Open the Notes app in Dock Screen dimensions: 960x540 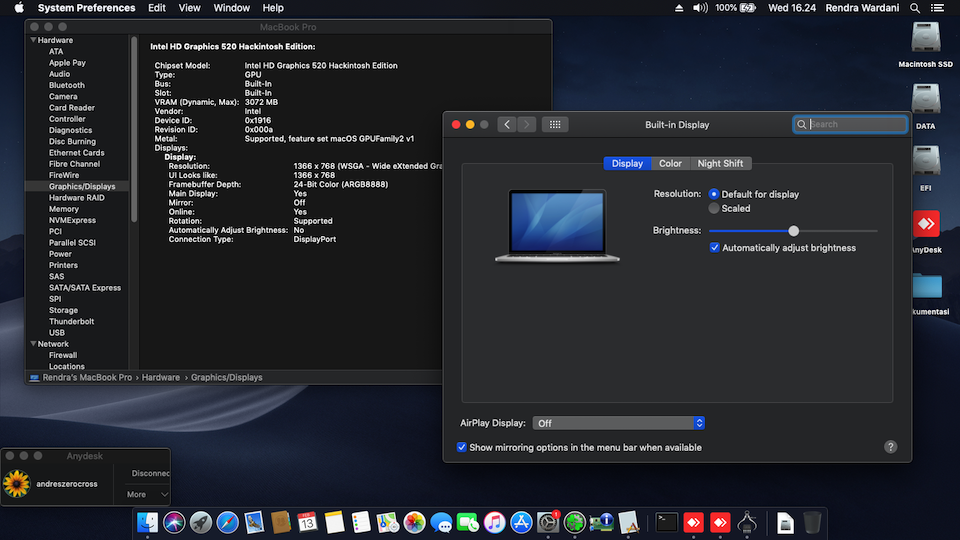[334, 522]
